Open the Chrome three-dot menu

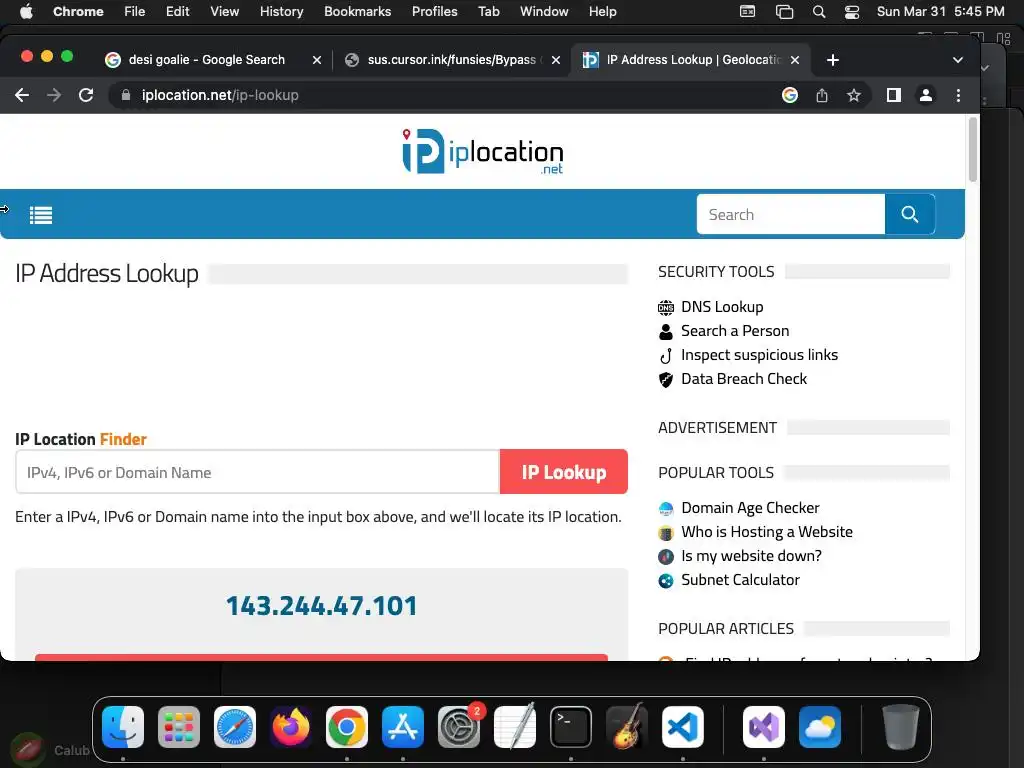tap(958, 95)
